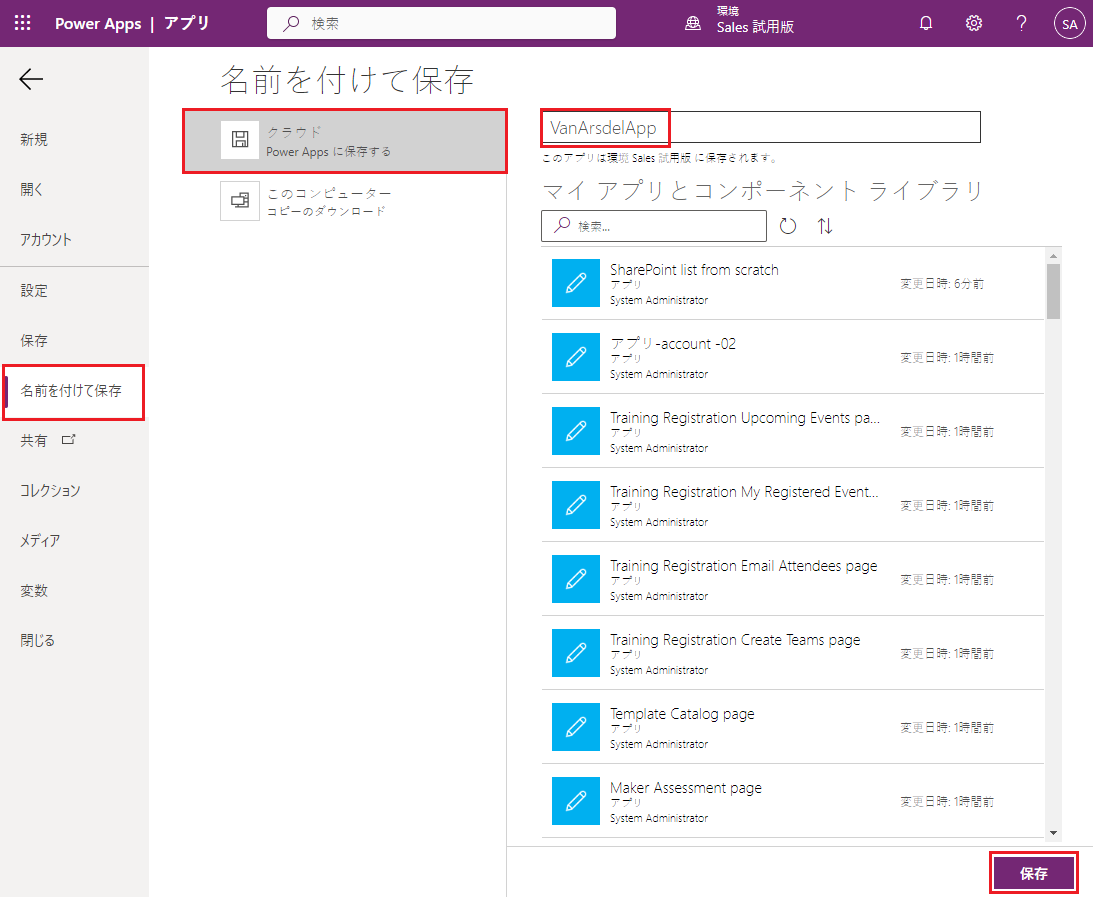The width and height of the screenshot is (1093, 897).
Task: Select 閉じる in the left menu
Action: pyautogui.click(x=37, y=641)
